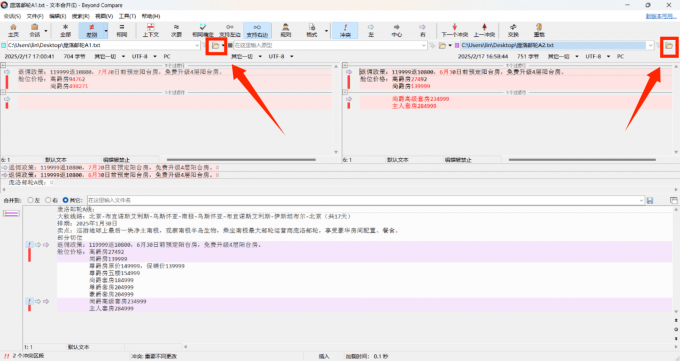
Task: Click the link at top-right corner
Action: point(660,16)
